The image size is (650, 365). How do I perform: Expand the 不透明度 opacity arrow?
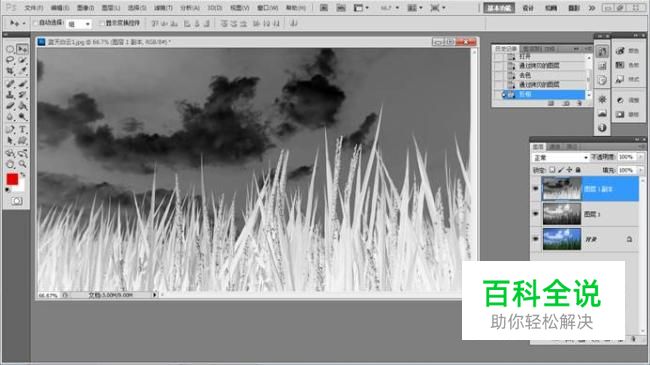click(x=640, y=157)
